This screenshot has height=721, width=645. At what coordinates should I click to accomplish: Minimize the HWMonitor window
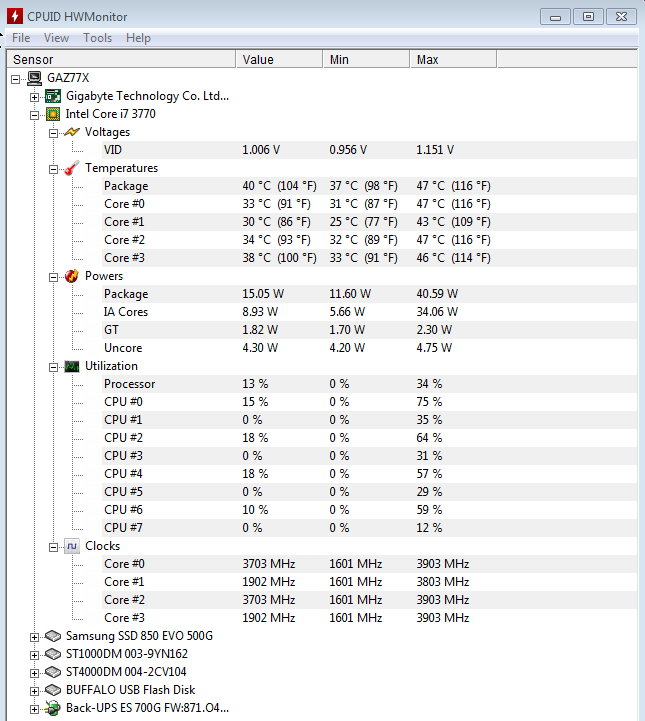tap(555, 17)
